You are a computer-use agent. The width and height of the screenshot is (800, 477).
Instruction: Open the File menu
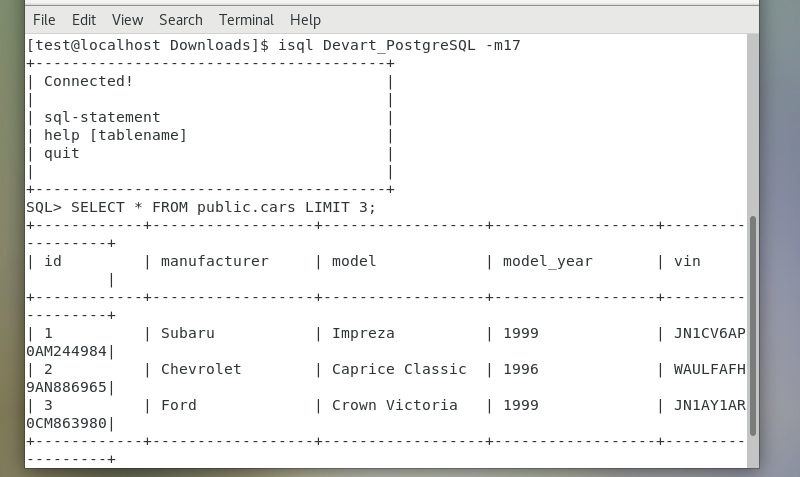(x=44, y=20)
